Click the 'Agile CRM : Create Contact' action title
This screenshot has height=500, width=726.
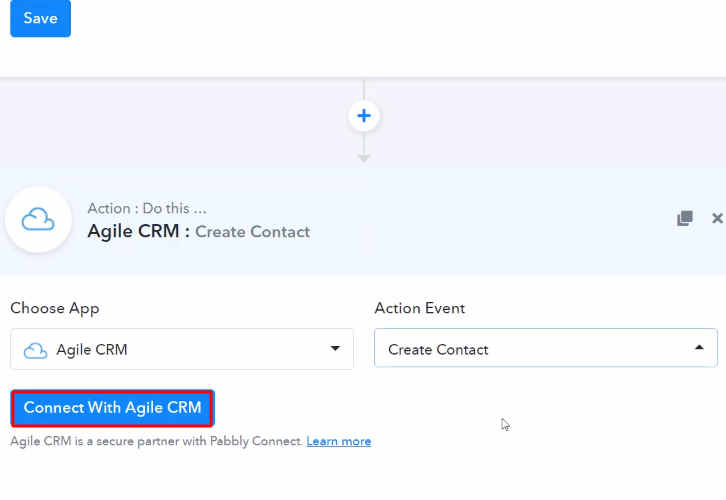pyautogui.click(x=199, y=231)
